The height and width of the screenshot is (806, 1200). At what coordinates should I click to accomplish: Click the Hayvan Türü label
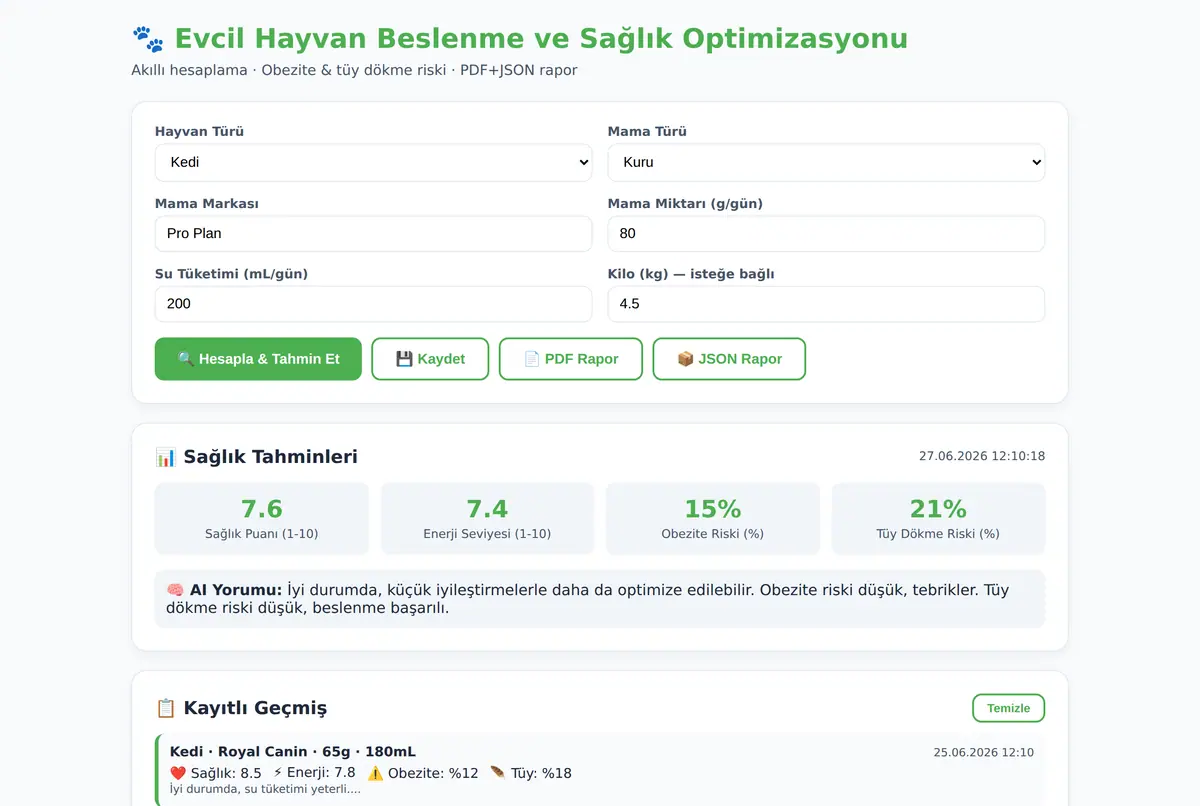pos(199,131)
